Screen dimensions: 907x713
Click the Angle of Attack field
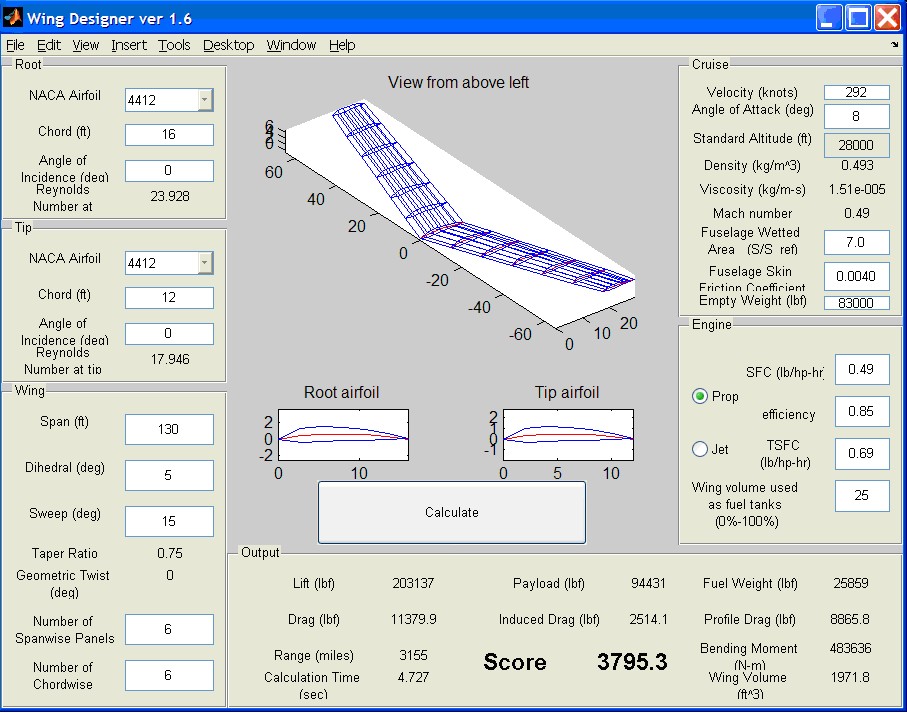pyautogui.click(x=856, y=116)
